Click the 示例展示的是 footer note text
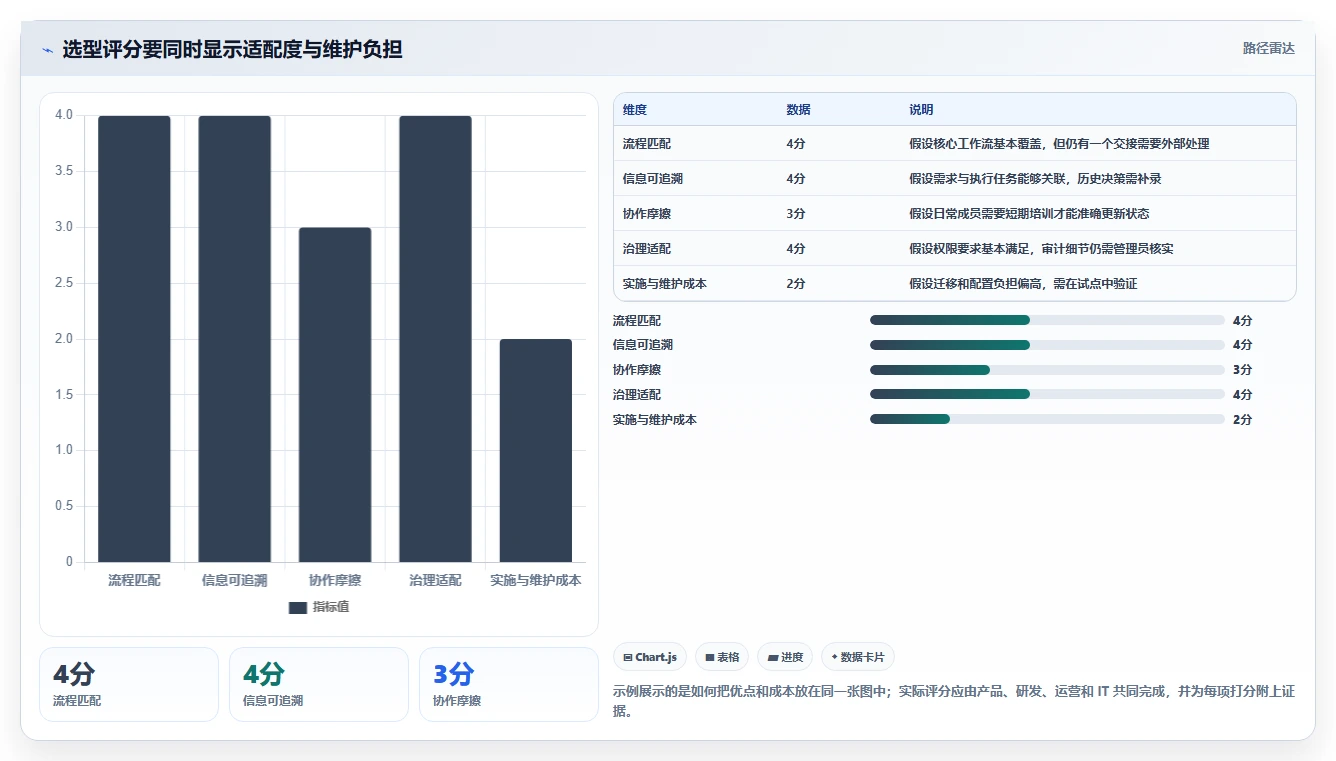Screen dimensions: 1336x761 pyautogui.click(x=954, y=700)
